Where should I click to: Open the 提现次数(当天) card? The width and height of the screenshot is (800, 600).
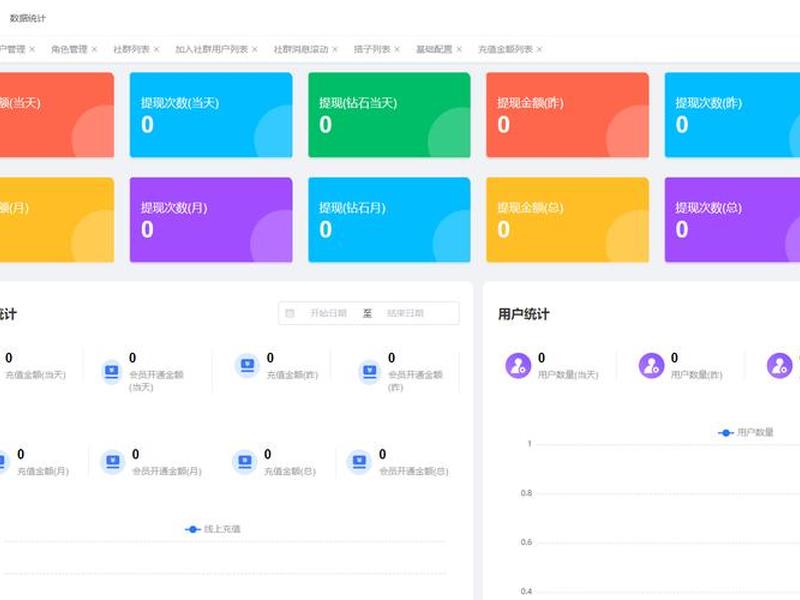(211, 115)
